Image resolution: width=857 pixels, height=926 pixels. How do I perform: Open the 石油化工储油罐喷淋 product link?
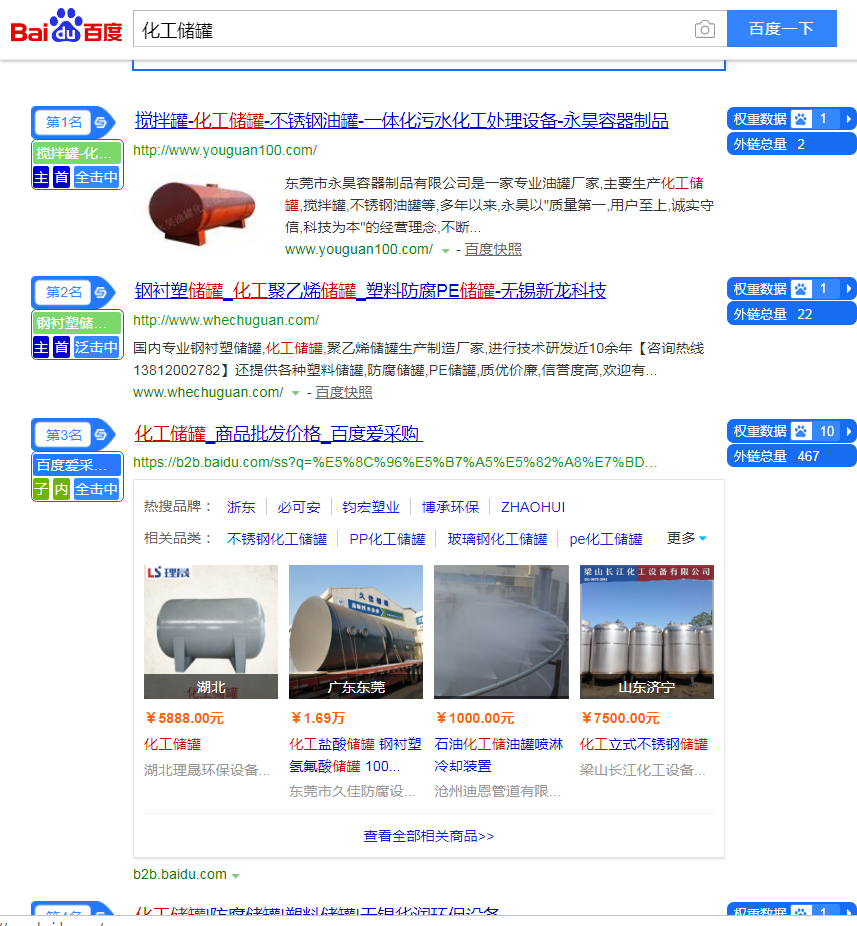coord(498,755)
